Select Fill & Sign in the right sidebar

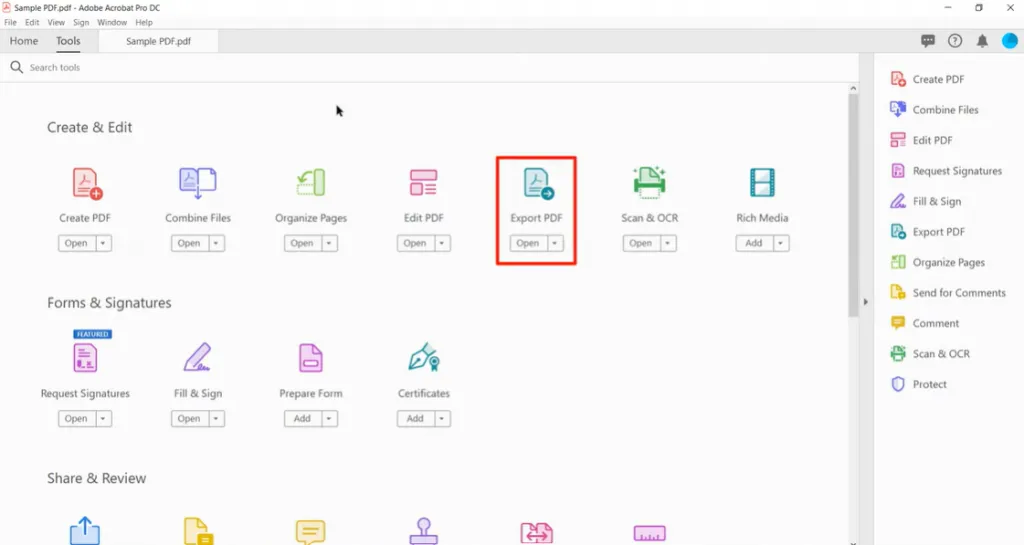point(926,202)
